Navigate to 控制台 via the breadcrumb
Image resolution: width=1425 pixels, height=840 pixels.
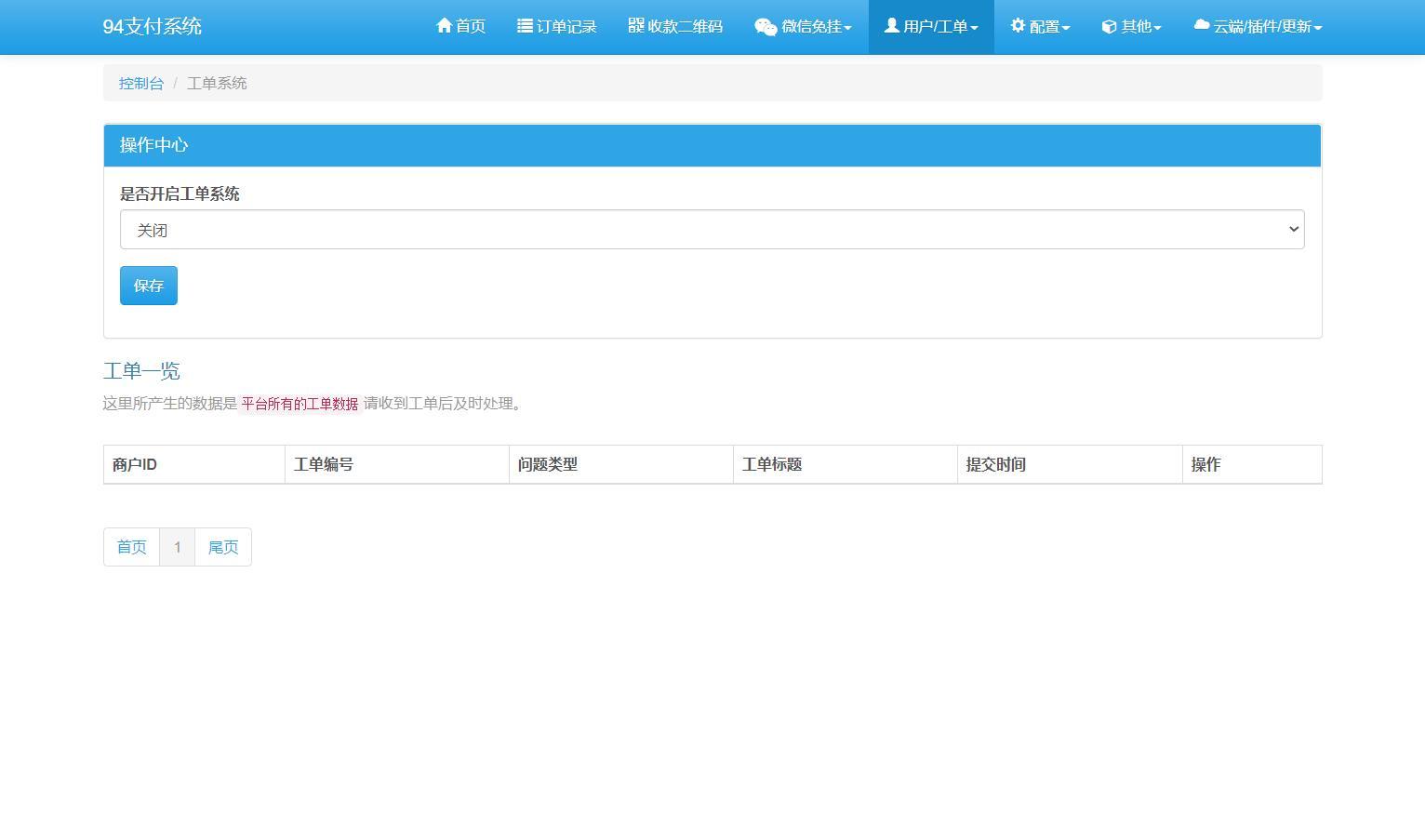pos(140,83)
